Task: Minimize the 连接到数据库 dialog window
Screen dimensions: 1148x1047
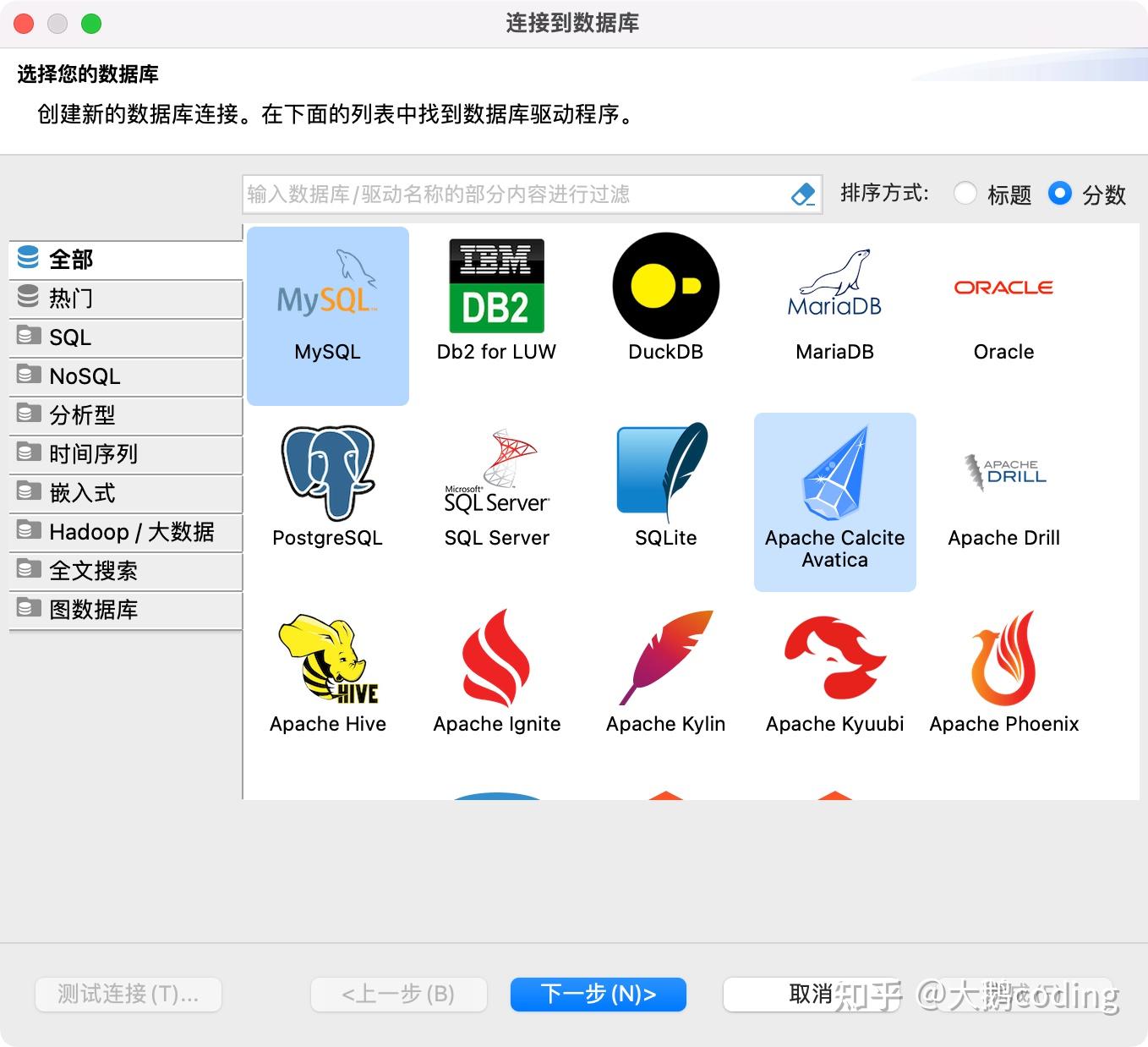Action: 57,24
